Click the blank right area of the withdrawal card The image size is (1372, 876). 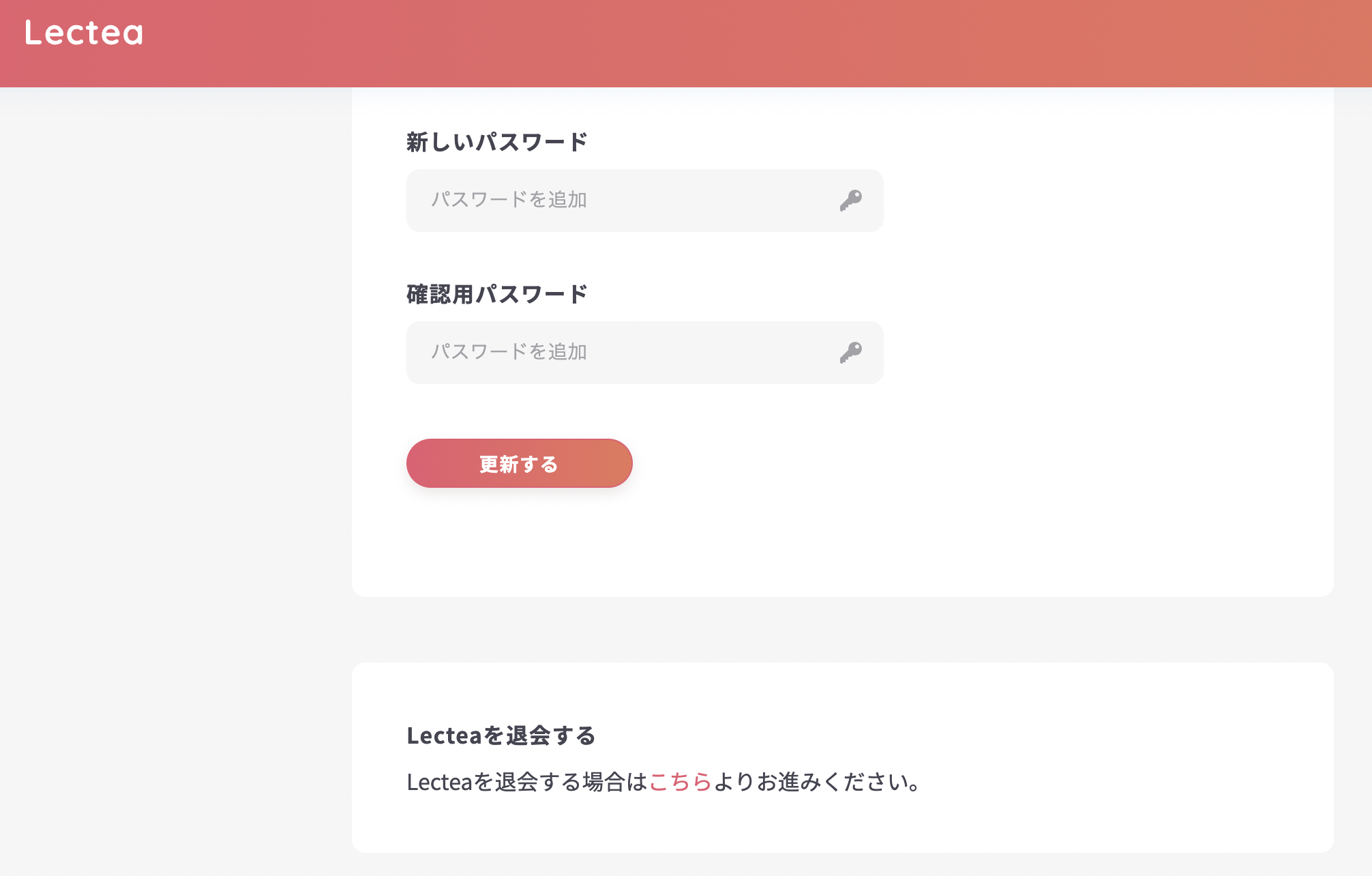(1125, 757)
